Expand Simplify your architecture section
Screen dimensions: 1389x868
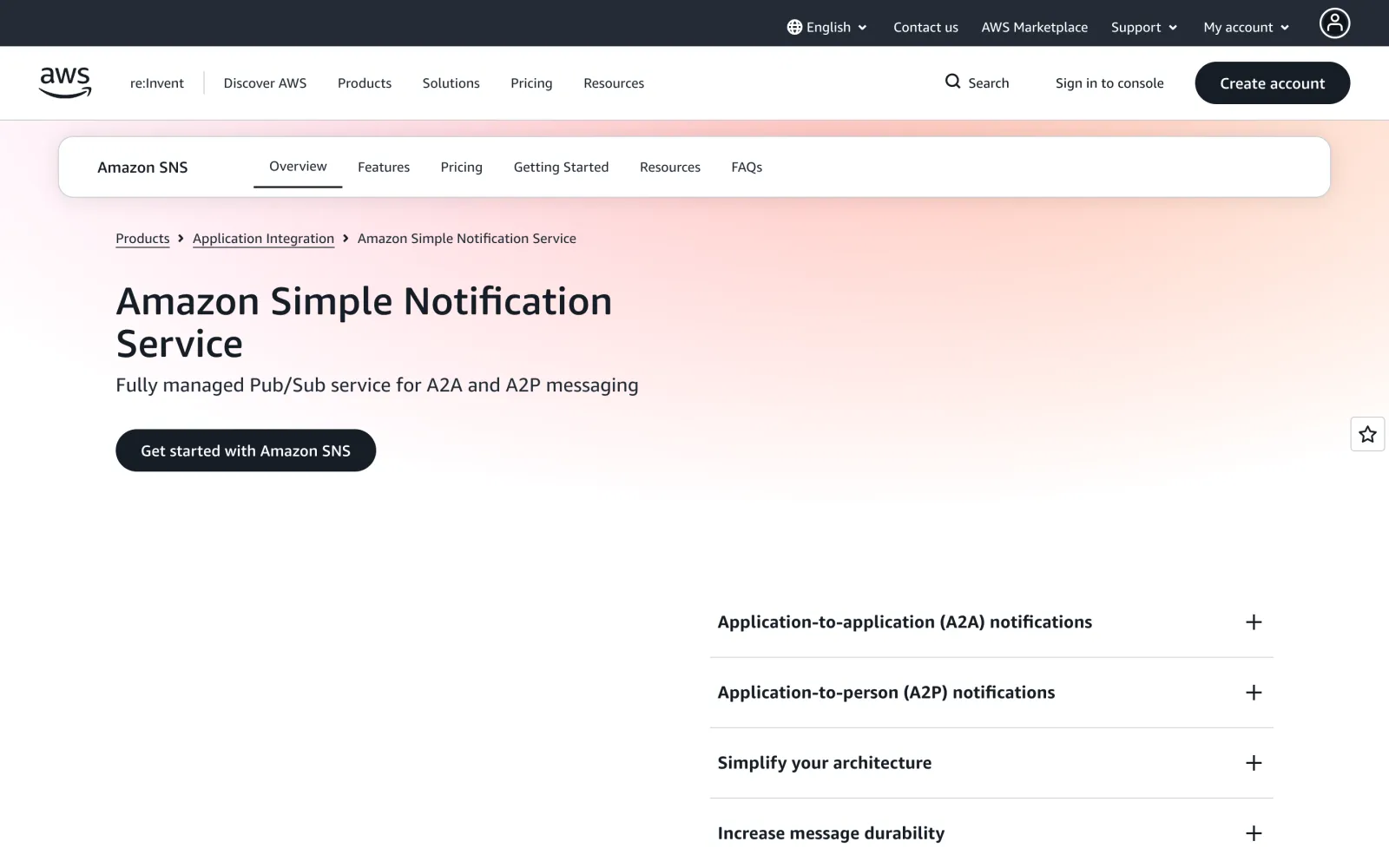991,763
